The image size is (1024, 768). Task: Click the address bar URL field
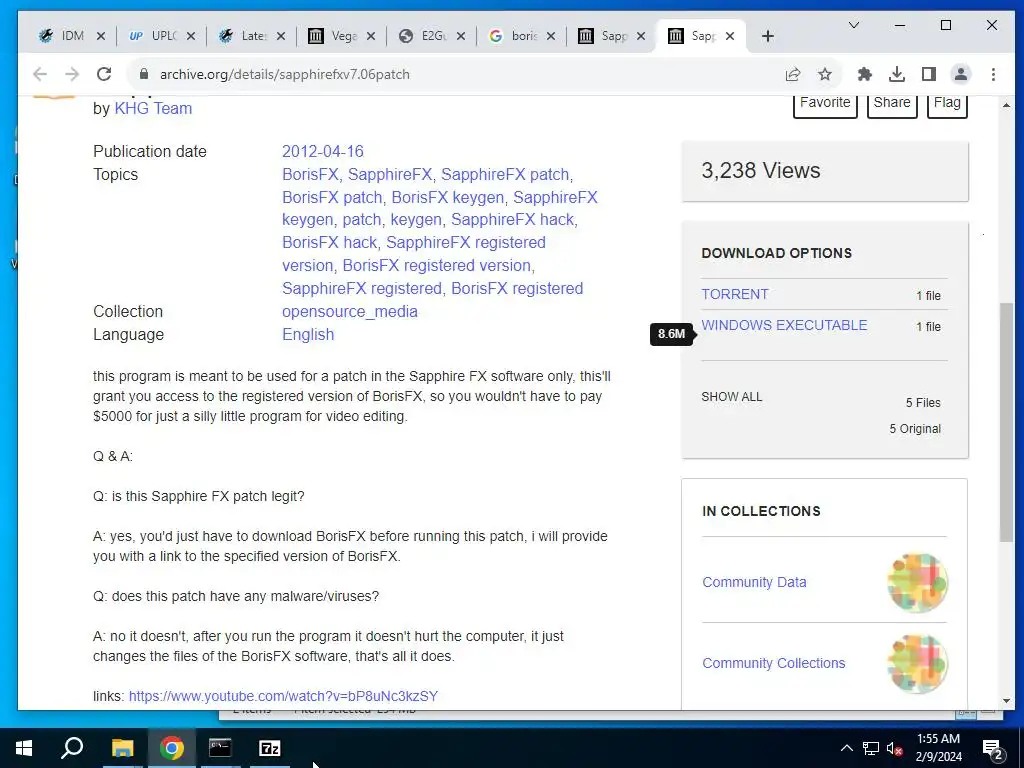[x=457, y=74]
